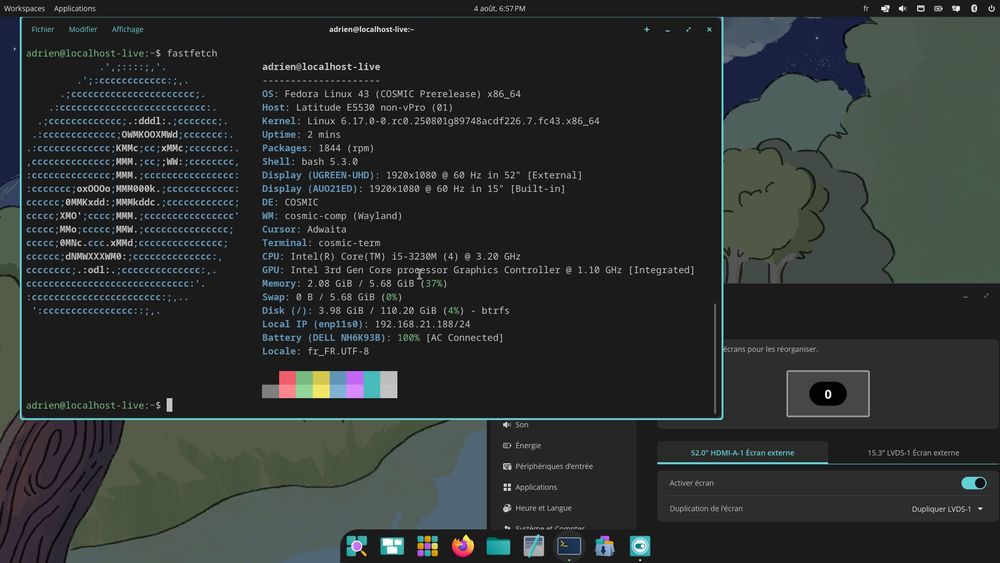Click the 'cosmic-comp (Wayland)' WM value
Screen dimensions: 1000x563
pyautogui.click(x=344, y=216)
